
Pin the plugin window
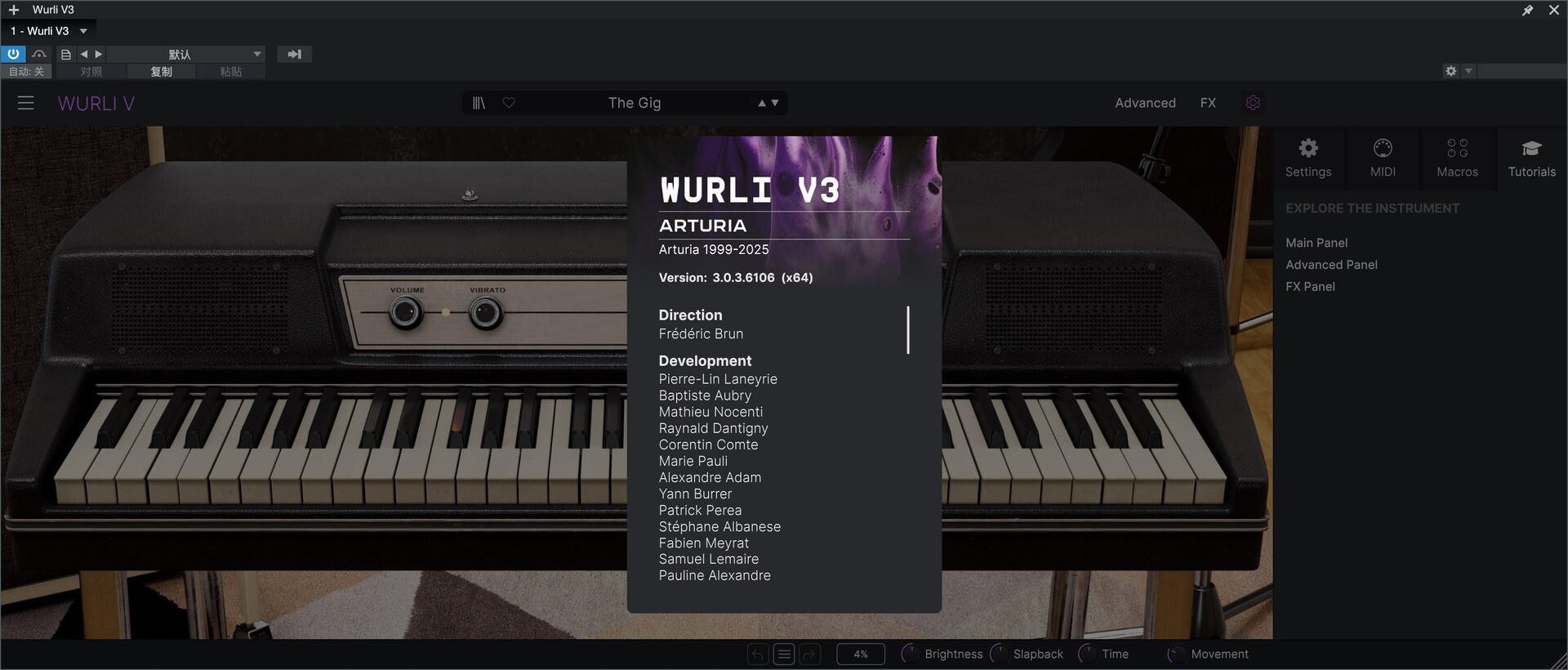1527,10
